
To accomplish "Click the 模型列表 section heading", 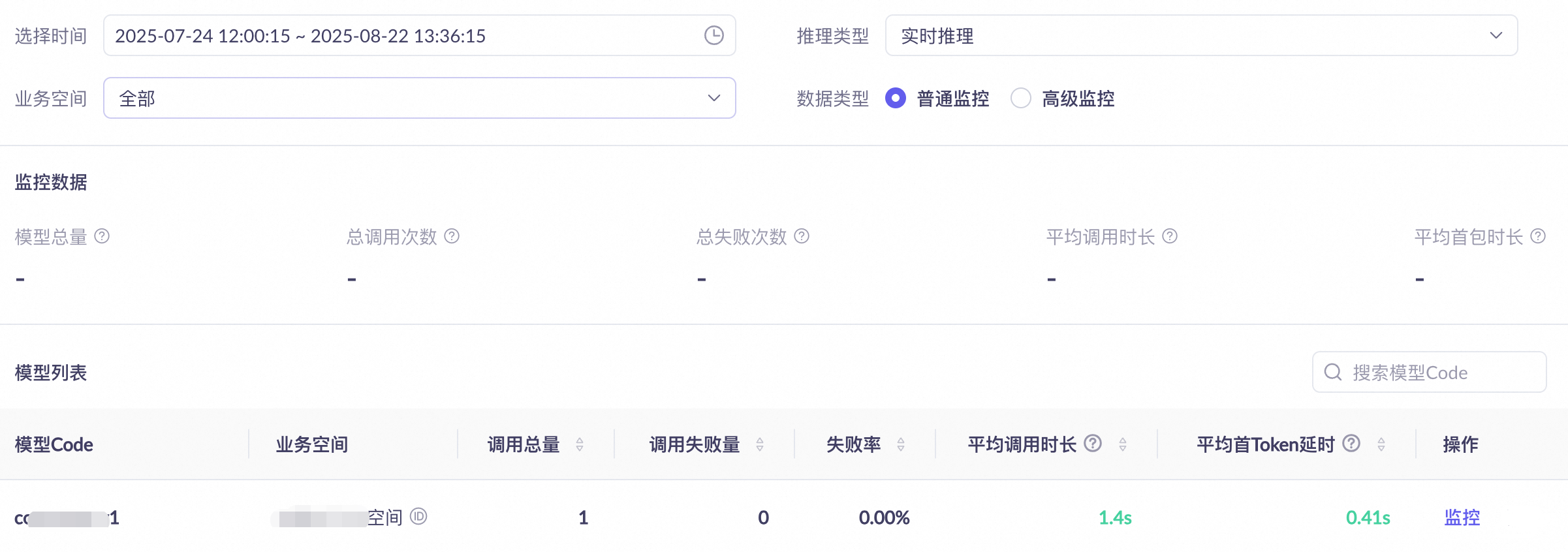I will point(51,373).
